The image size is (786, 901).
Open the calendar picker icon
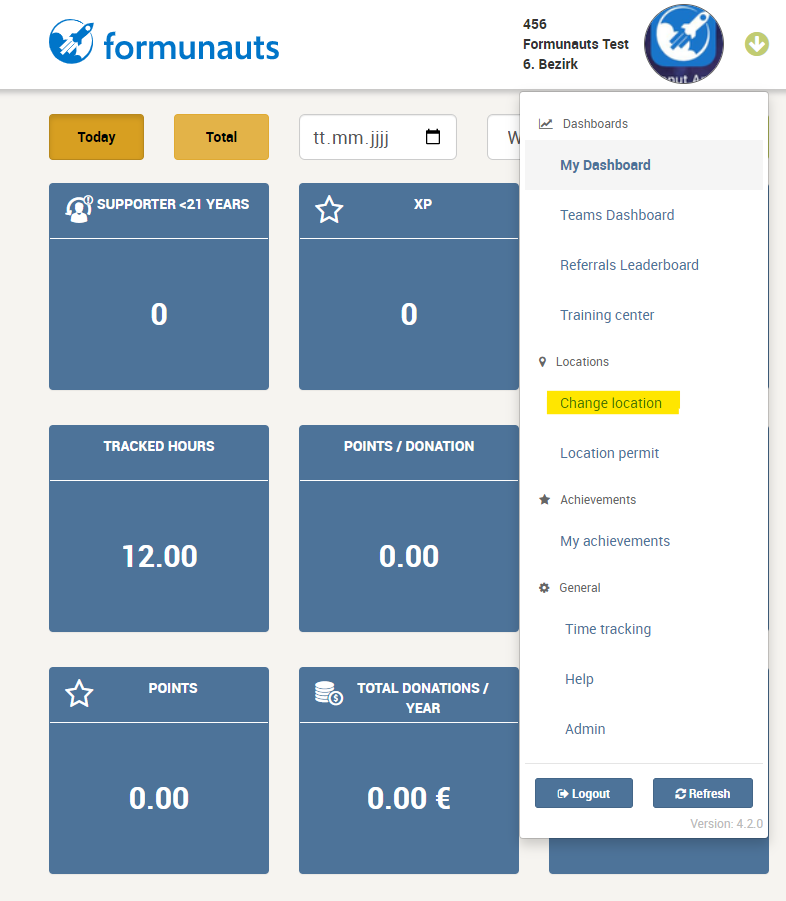coord(433,137)
